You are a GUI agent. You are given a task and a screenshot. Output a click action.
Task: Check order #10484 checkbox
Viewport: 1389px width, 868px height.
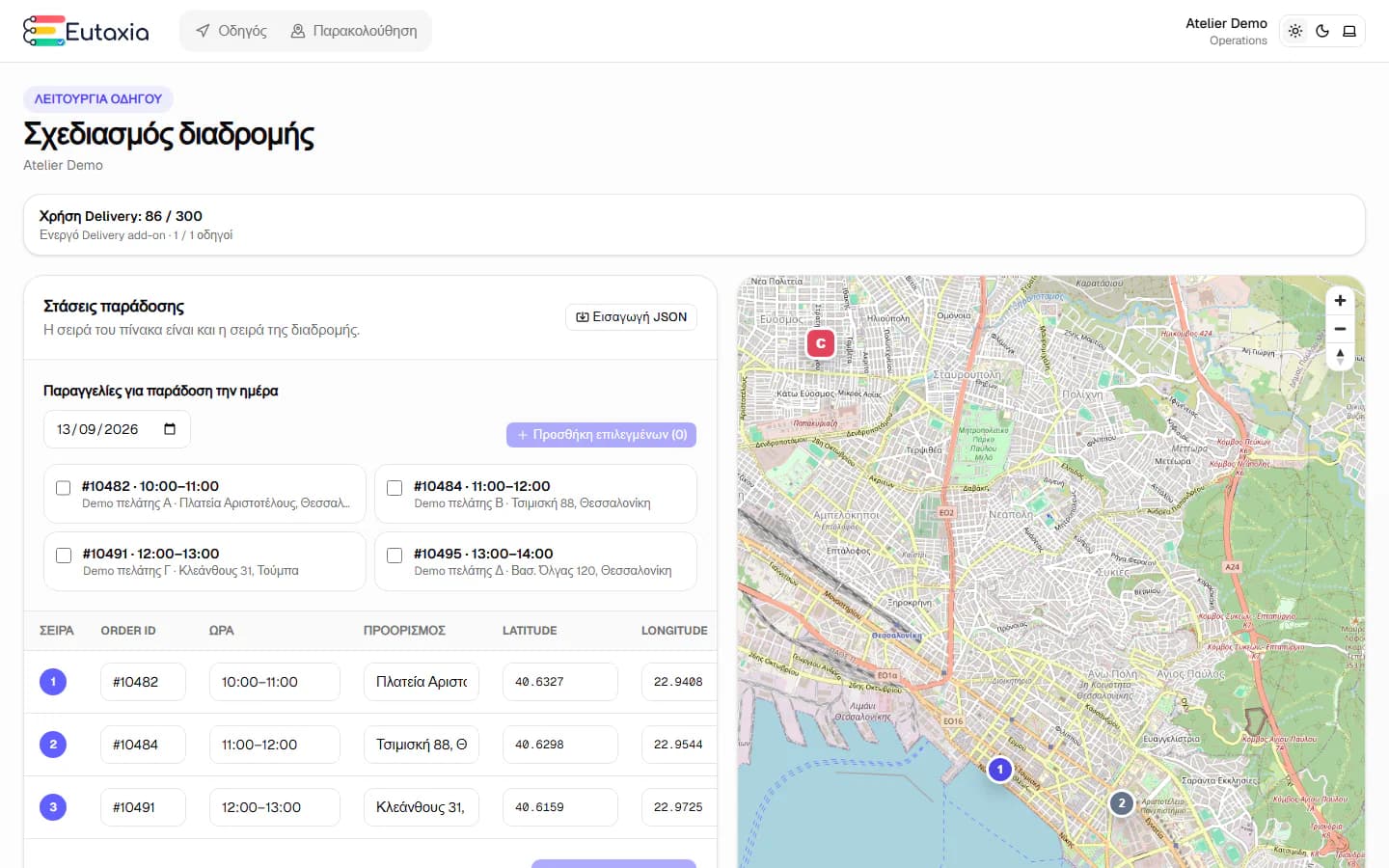coord(395,488)
